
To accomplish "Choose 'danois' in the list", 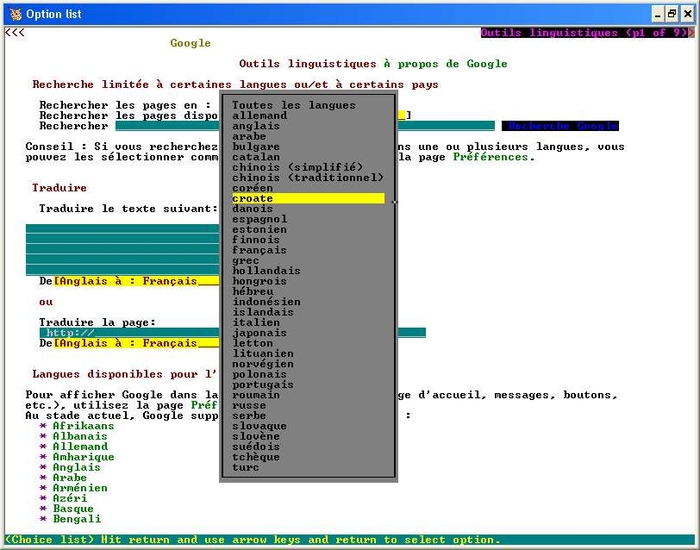I will coord(252,209).
